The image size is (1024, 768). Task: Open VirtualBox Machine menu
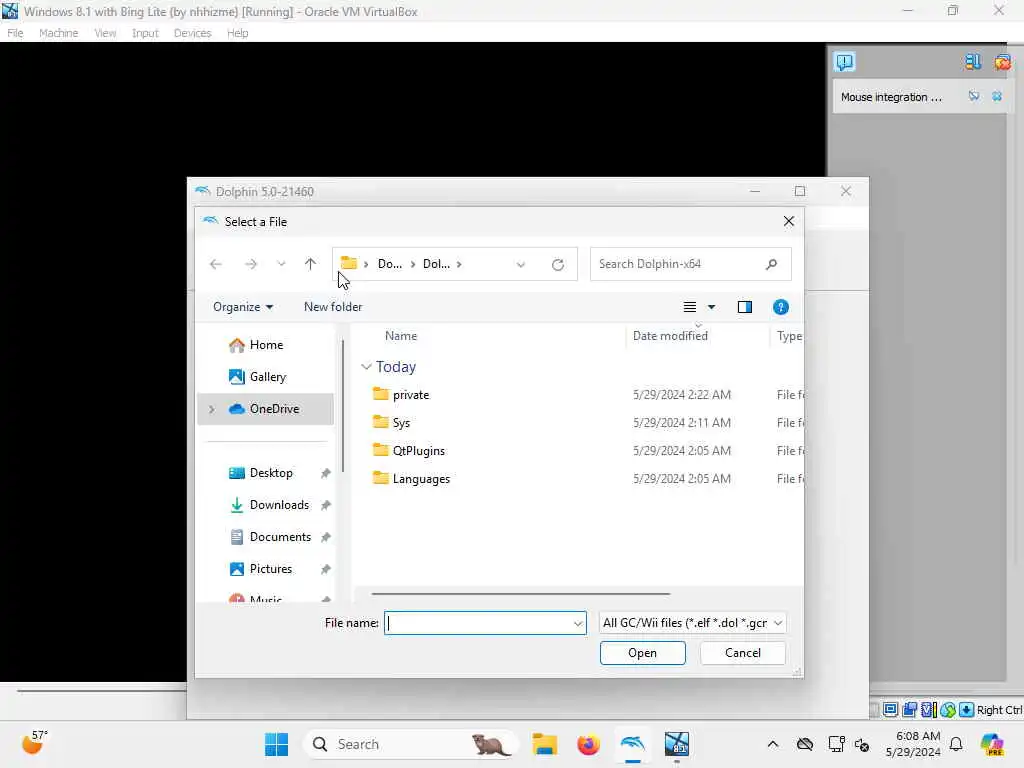[x=59, y=33]
